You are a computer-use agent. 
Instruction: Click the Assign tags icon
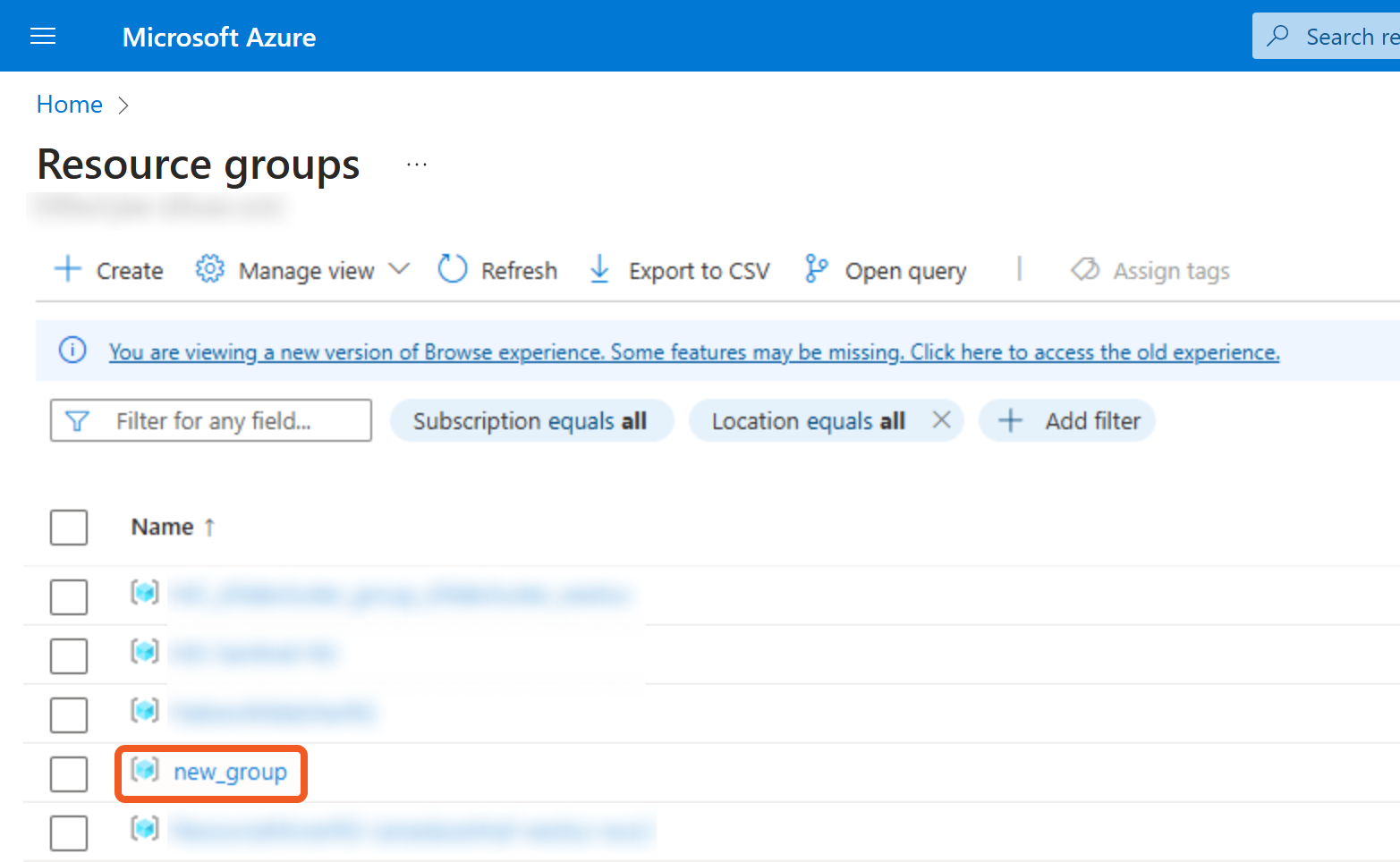[1085, 269]
